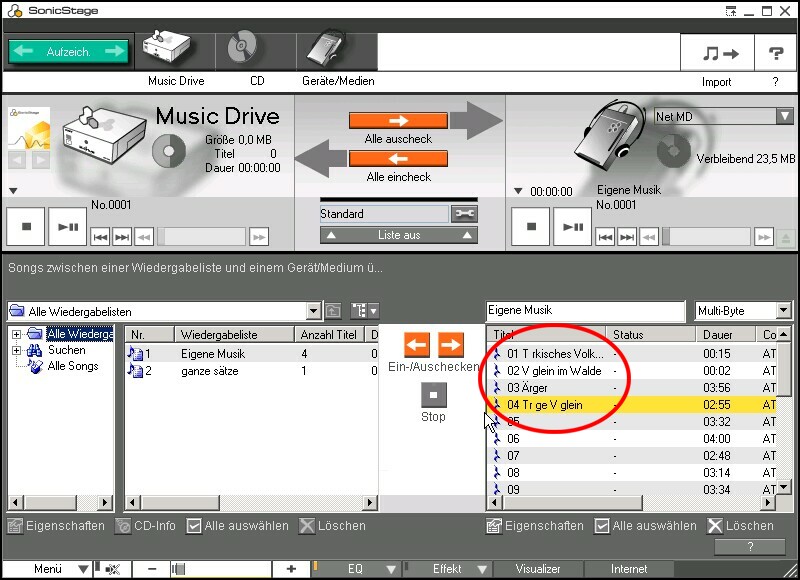This screenshot has height=580, width=800.
Task: Expand the Suchen tree node
Action: click(x=17, y=351)
